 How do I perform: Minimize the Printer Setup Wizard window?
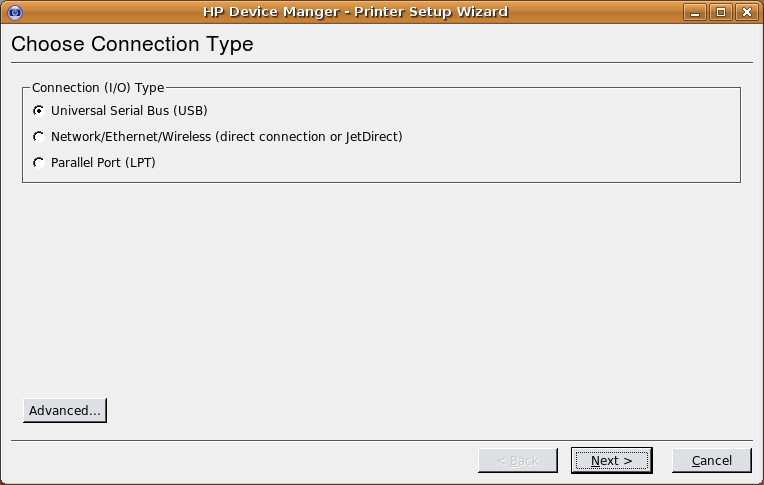pyautogui.click(x=695, y=12)
